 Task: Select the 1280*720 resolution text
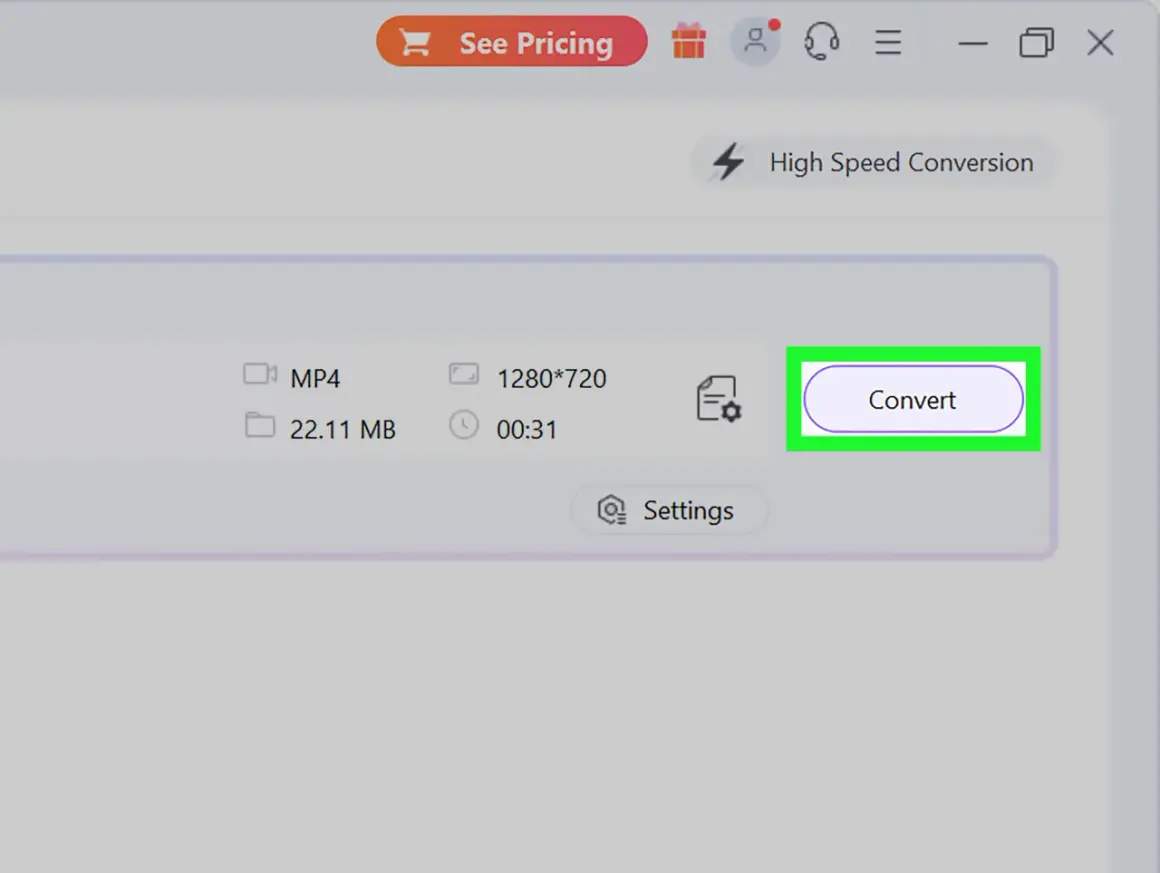tap(551, 379)
